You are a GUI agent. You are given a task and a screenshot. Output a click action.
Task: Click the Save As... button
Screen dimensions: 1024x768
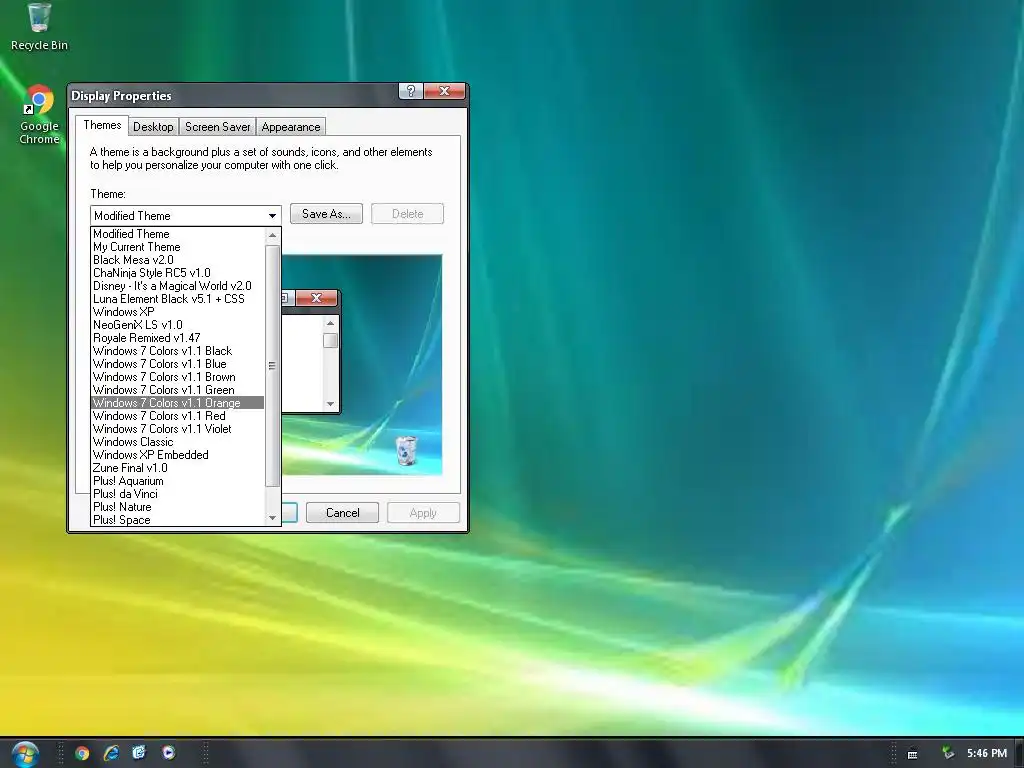pos(326,214)
